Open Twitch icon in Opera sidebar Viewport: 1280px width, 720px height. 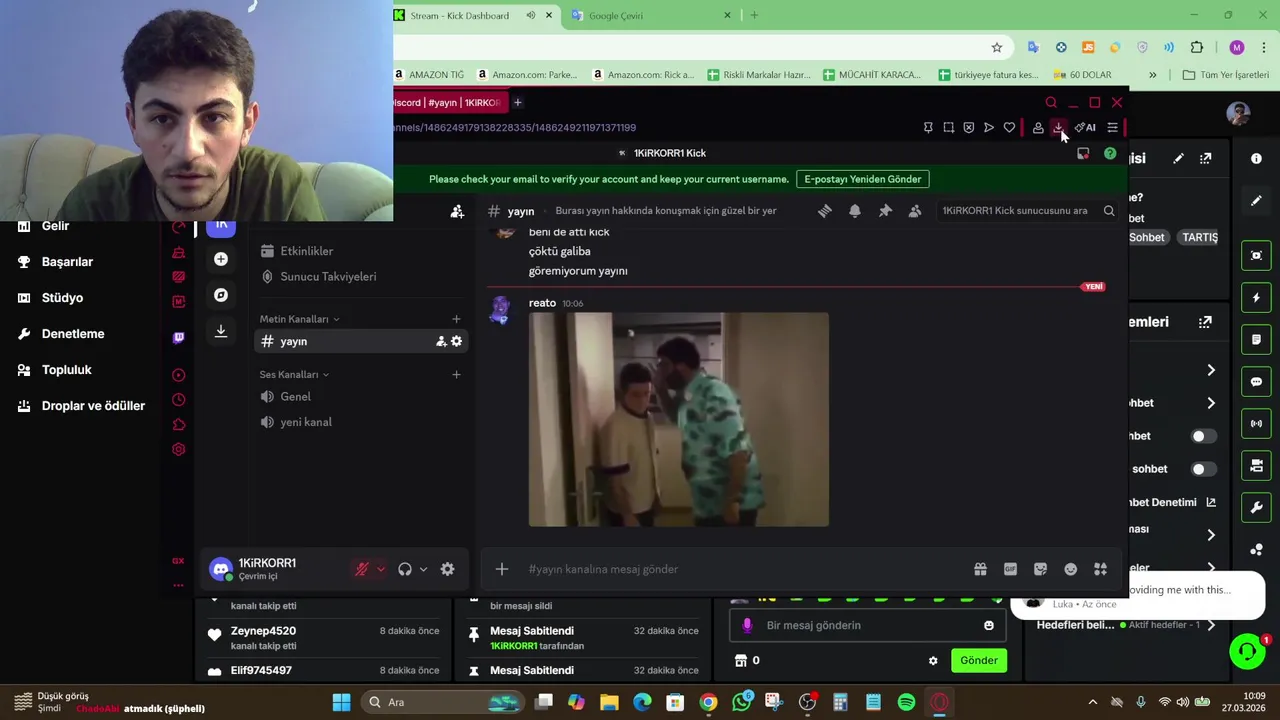178,338
